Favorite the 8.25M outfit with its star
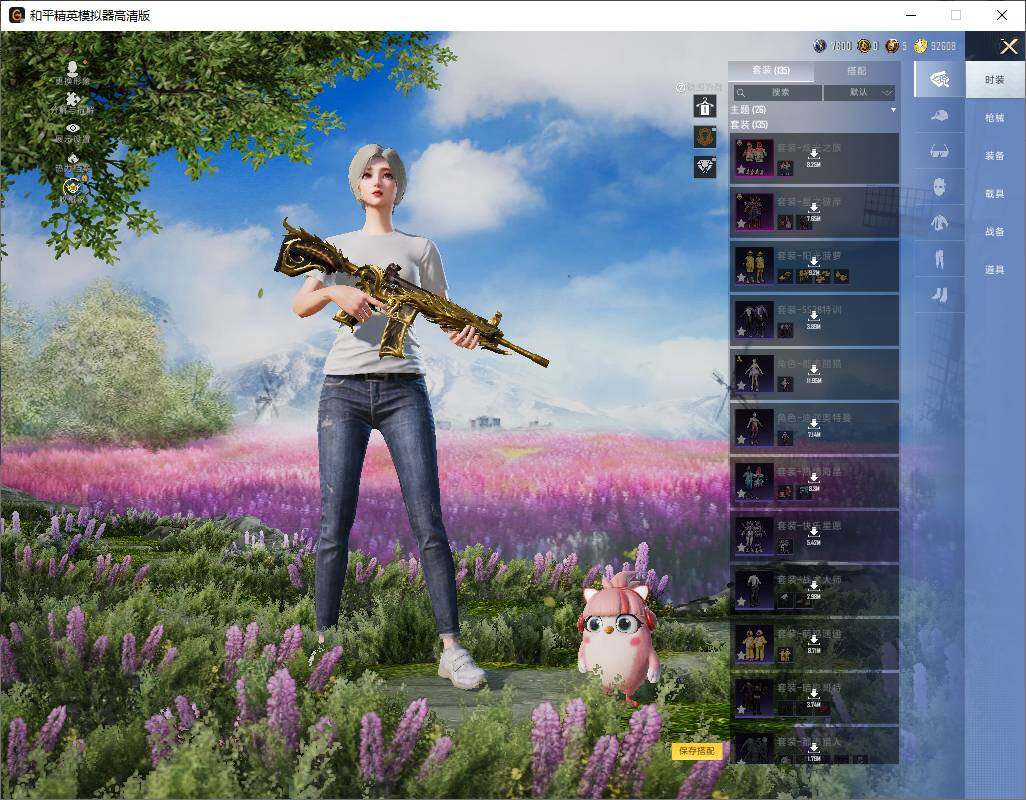The image size is (1026, 800). point(741,169)
